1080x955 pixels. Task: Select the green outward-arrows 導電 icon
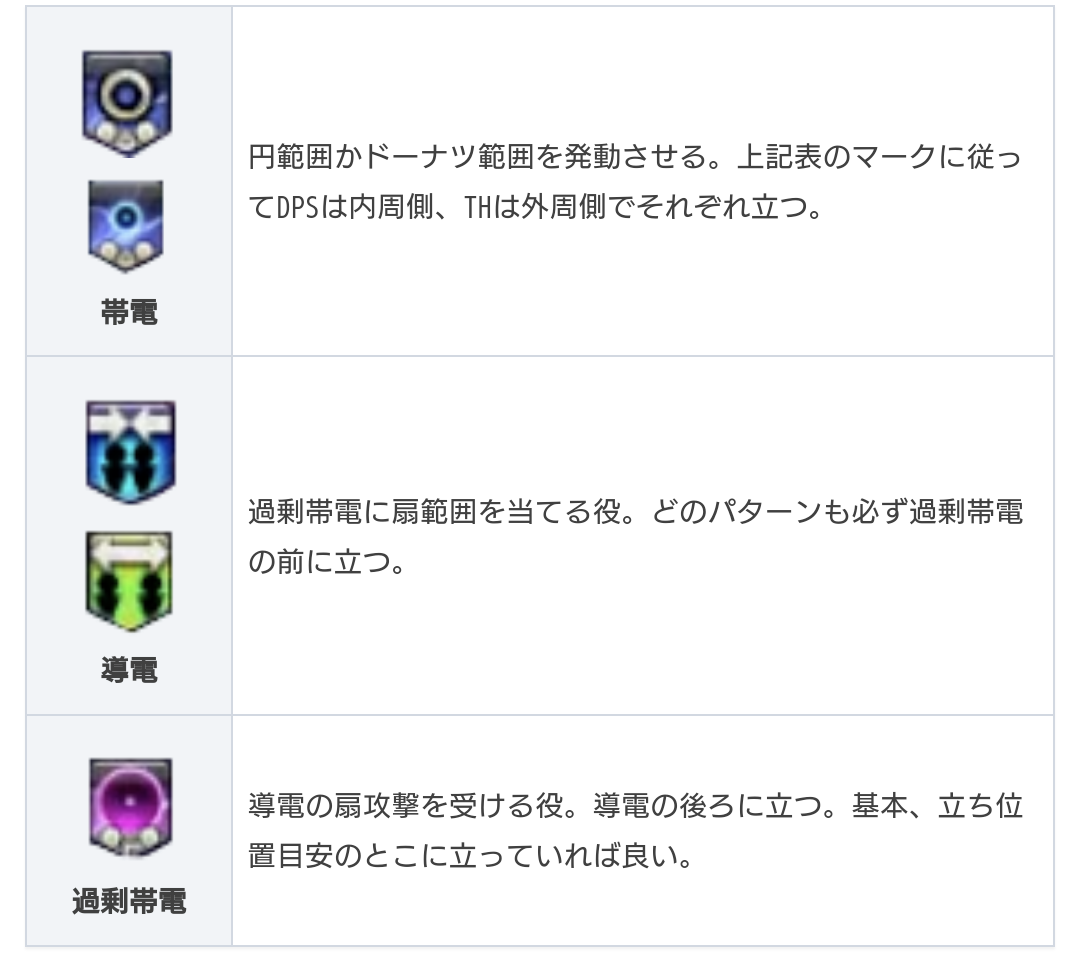tap(129, 582)
